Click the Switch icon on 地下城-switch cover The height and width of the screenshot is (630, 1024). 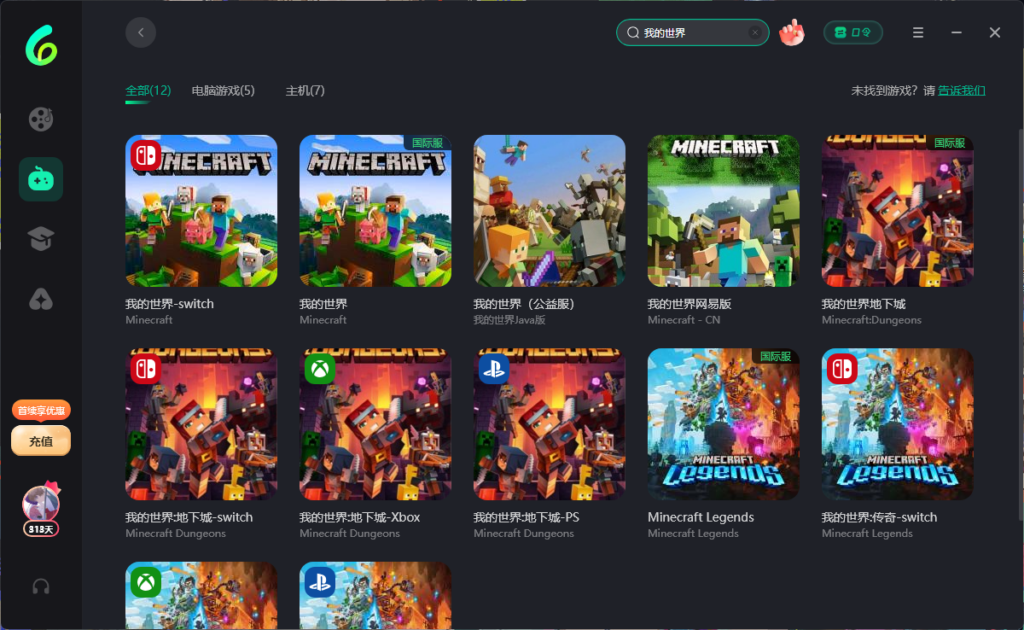pyautogui.click(x=146, y=369)
